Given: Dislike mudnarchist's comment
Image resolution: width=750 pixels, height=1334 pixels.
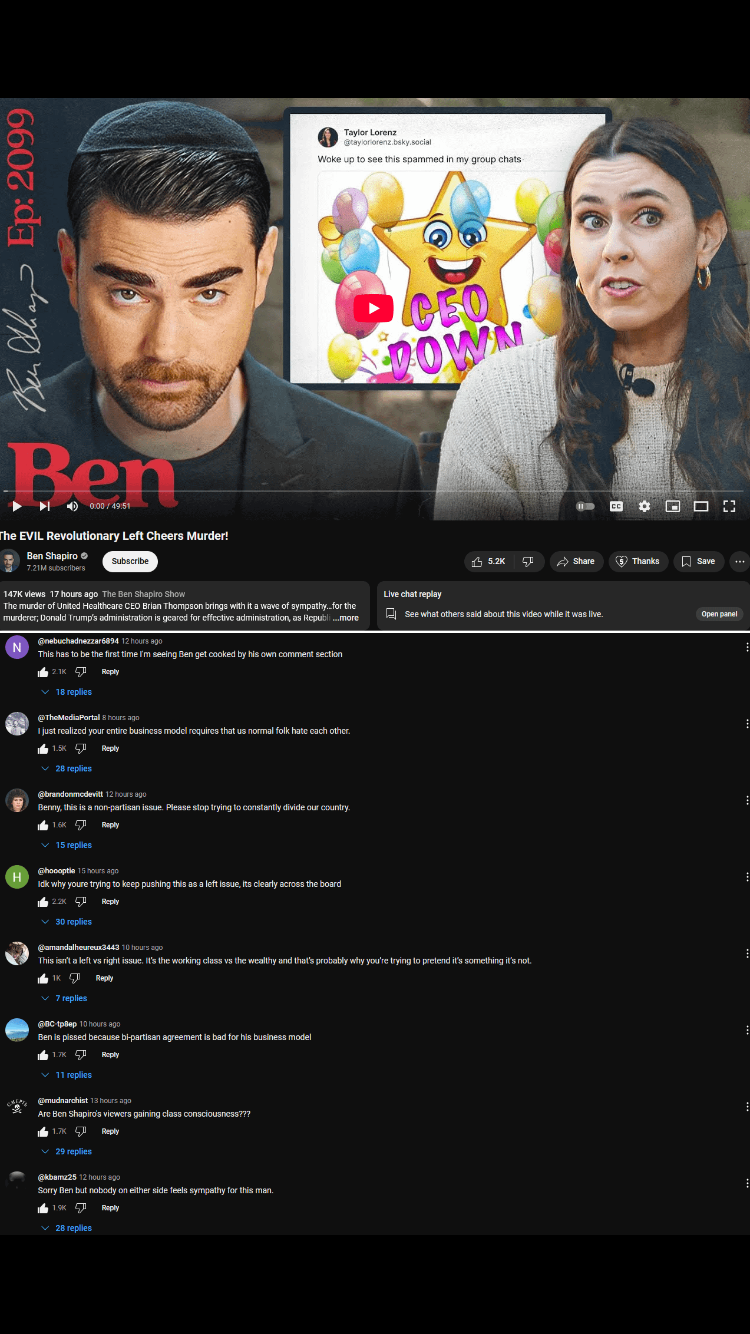Looking at the screenshot, I should coord(81,1131).
